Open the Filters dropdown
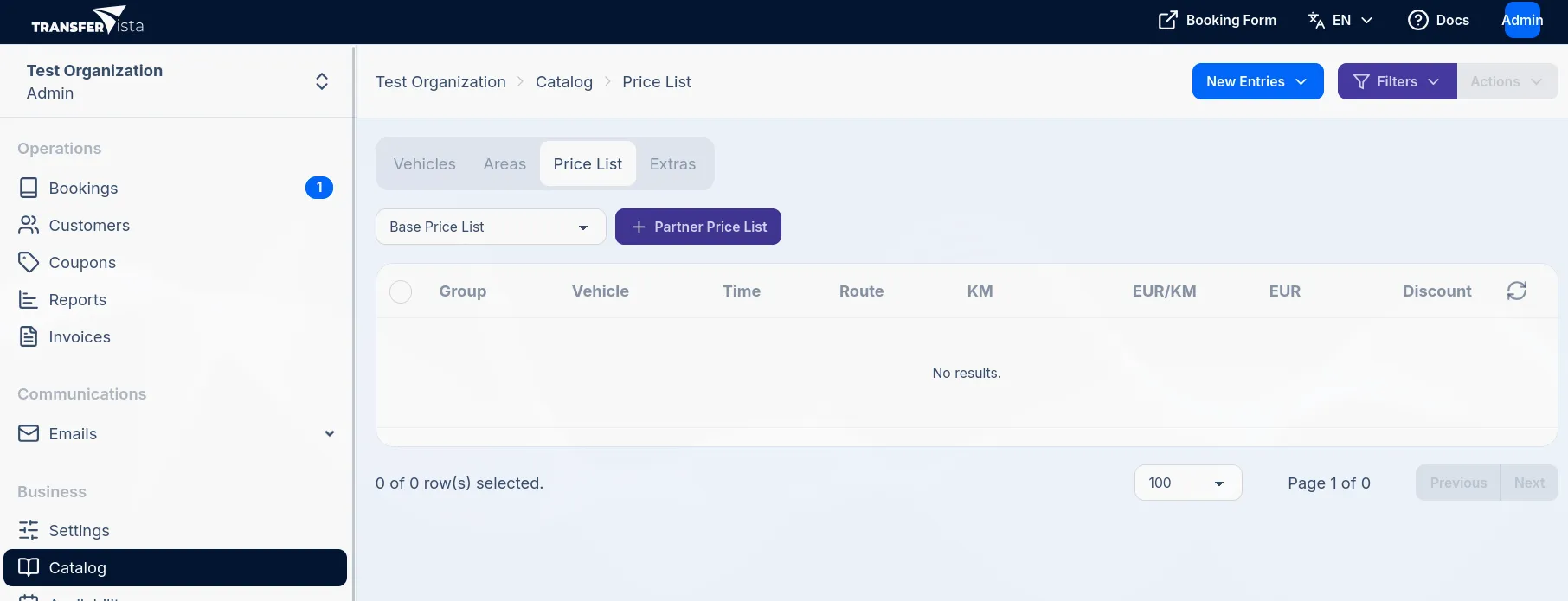1568x601 pixels. [1397, 81]
